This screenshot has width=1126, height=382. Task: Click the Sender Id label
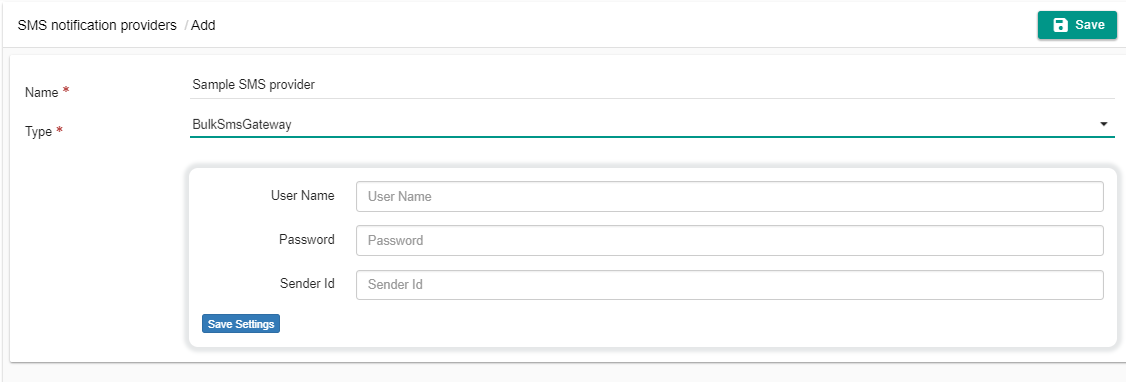307,283
